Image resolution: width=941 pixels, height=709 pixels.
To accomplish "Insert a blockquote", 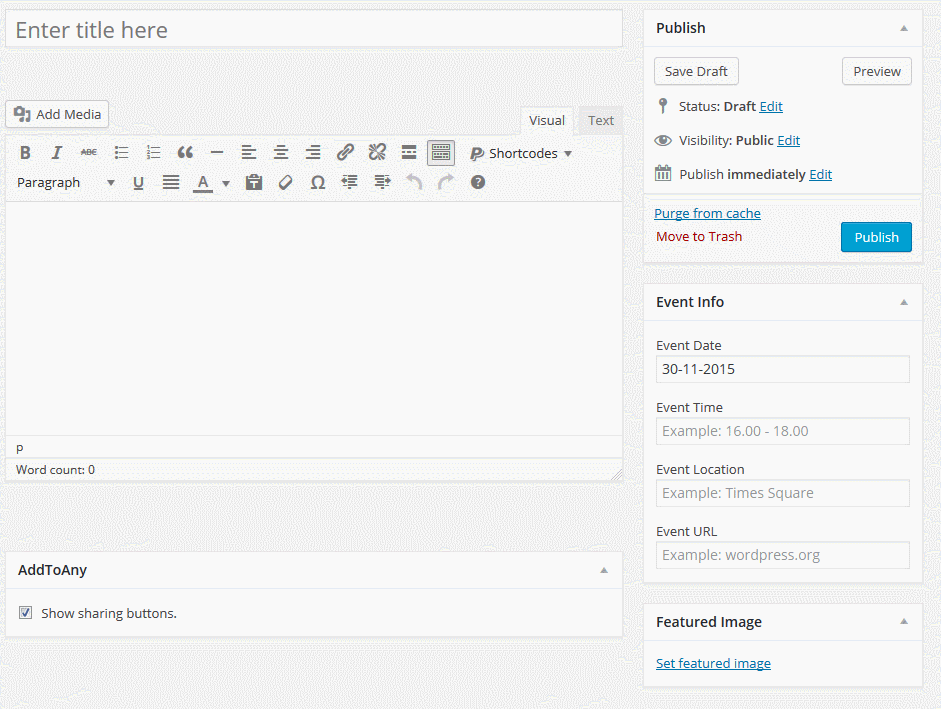I will point(185,153).
